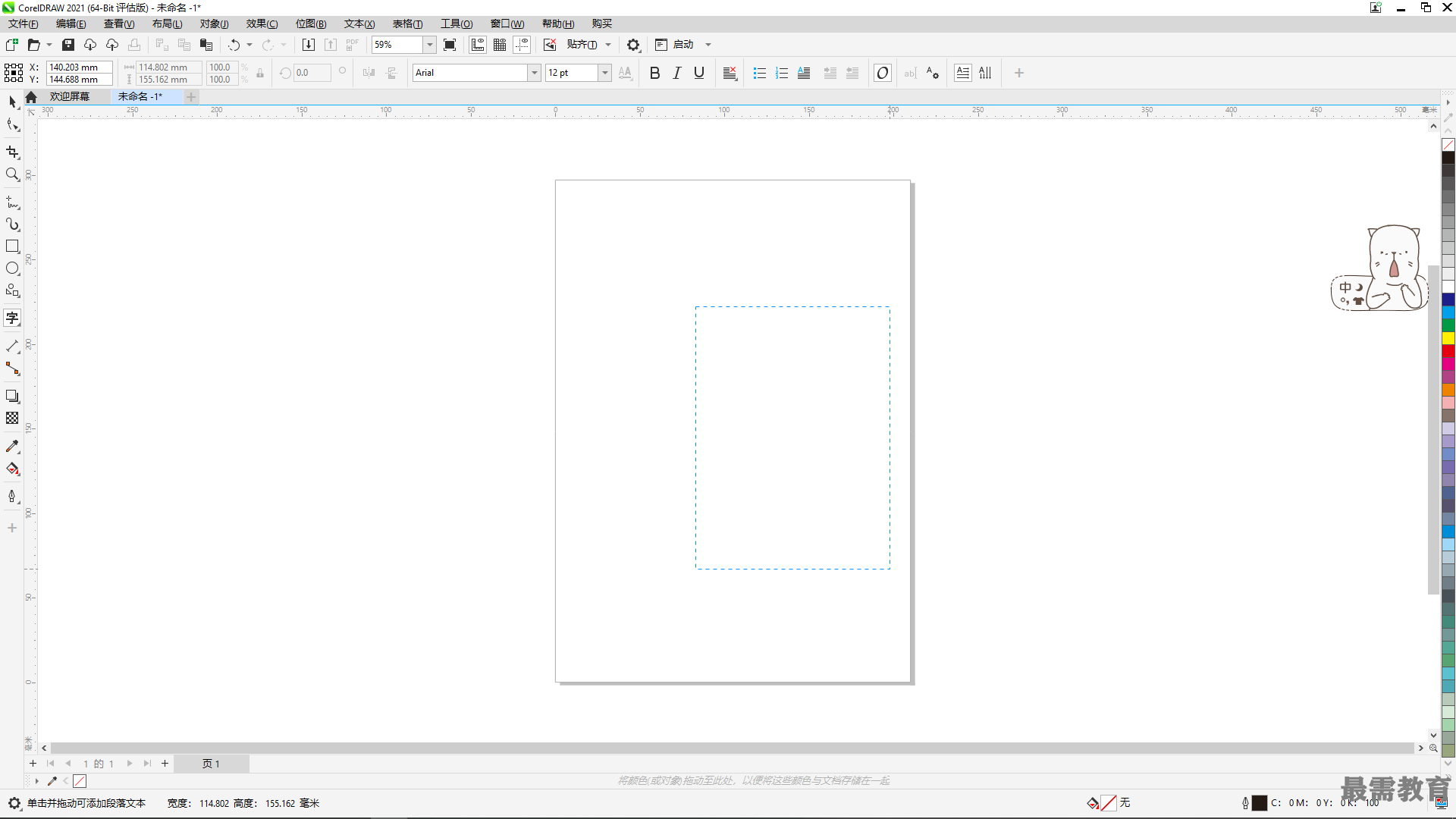Select the Transparency tool
The image size is (1456, 819).
click(12, 418)
